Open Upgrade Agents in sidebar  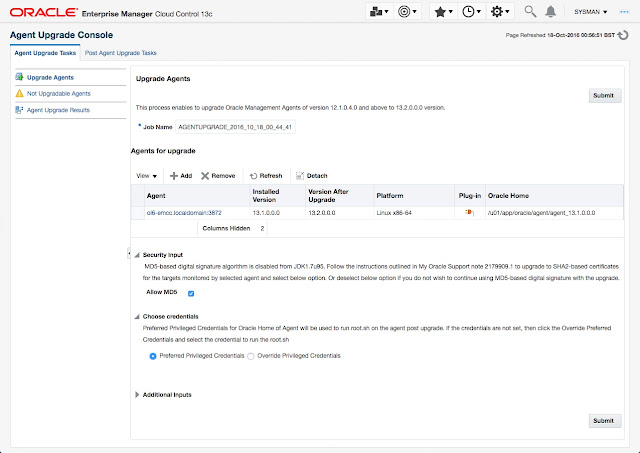click(x=50, y=78)
